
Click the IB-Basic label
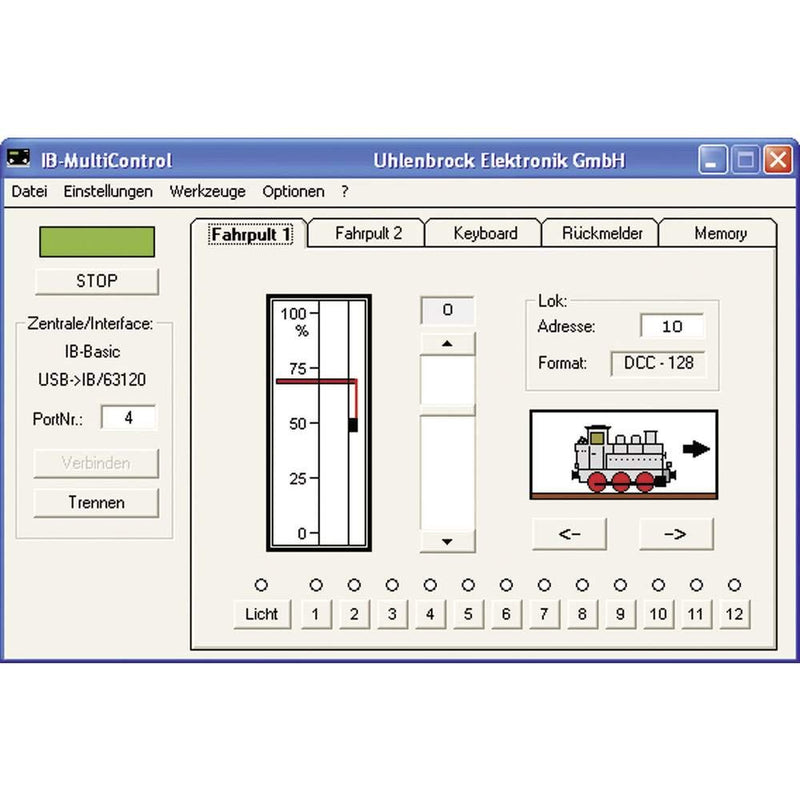coord(92,352)
